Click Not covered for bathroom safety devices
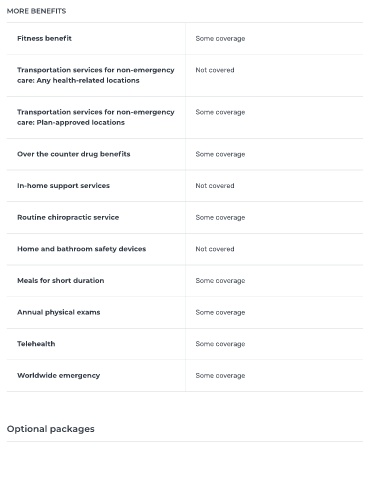The width and height of the screenshot is (370, 480). 215,249
